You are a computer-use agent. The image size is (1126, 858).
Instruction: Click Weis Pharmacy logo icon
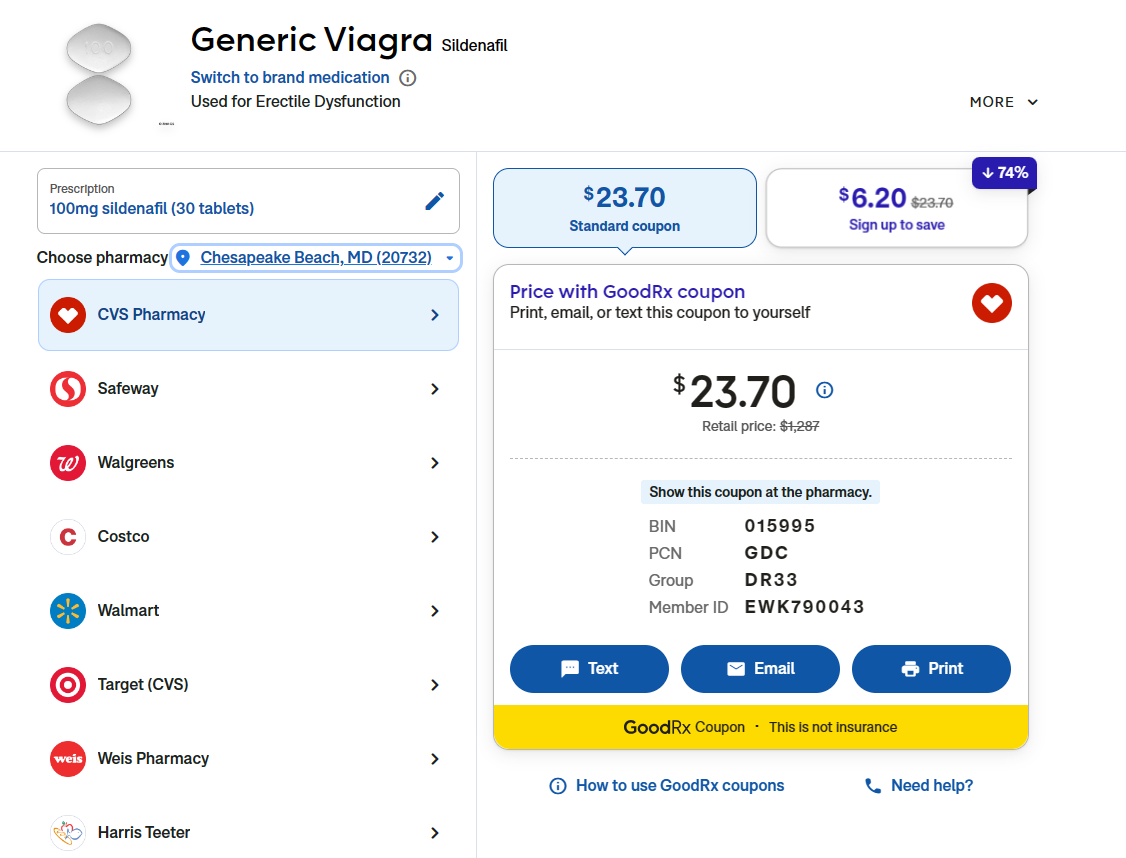click(x=68, y=759)
